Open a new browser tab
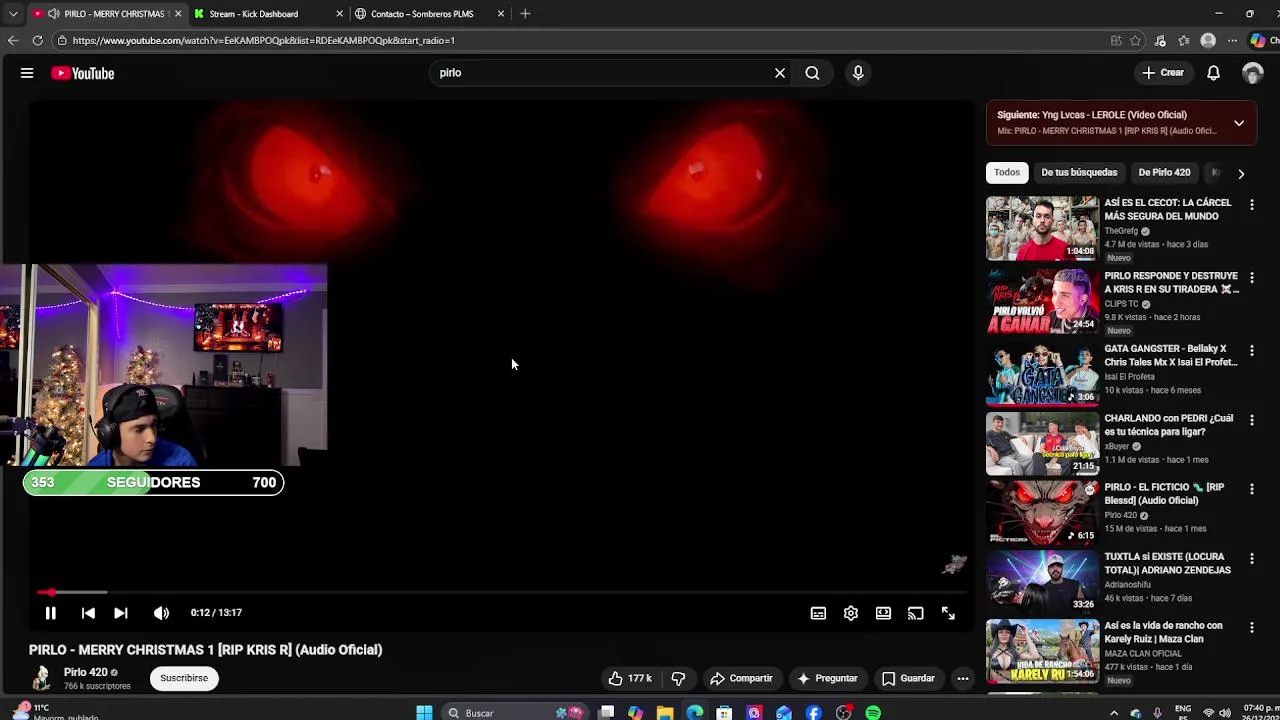The width and height of the screenshot is (1280, 720). tap(525, 14)
